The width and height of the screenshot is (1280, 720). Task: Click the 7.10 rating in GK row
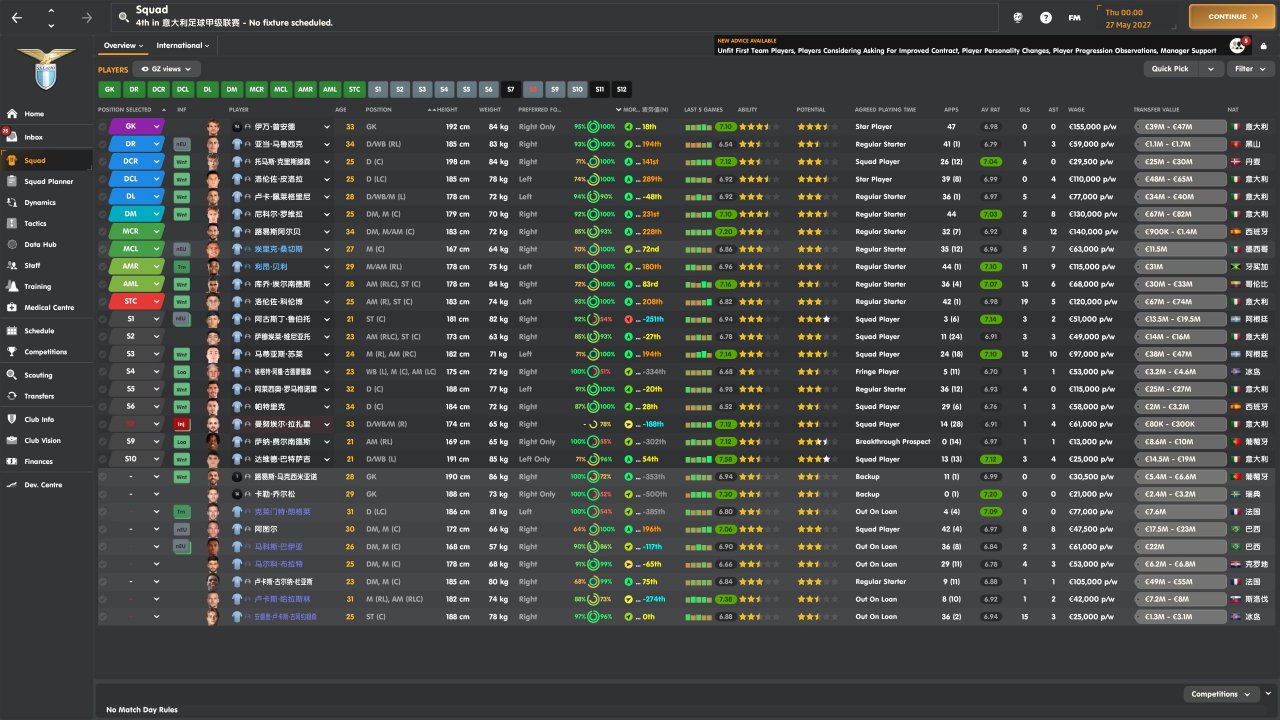(727, 127)
